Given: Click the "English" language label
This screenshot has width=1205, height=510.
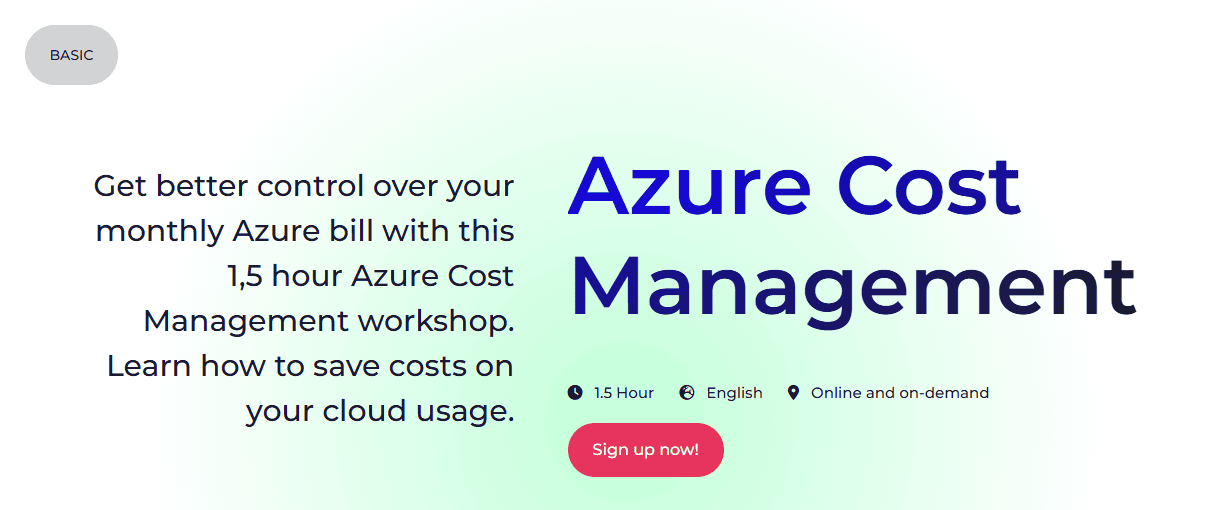Looking at the screenshot, I should (x=734, y=393).
